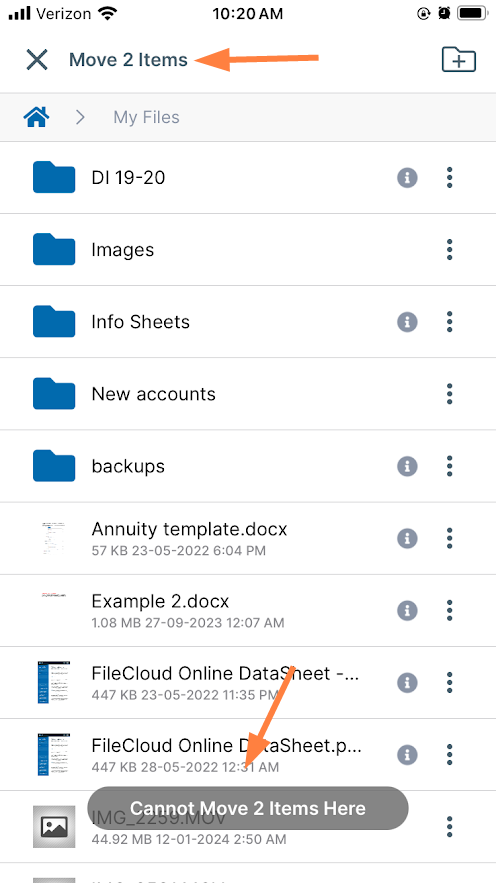
Task: Go to home via house icon
Action: 37,117
